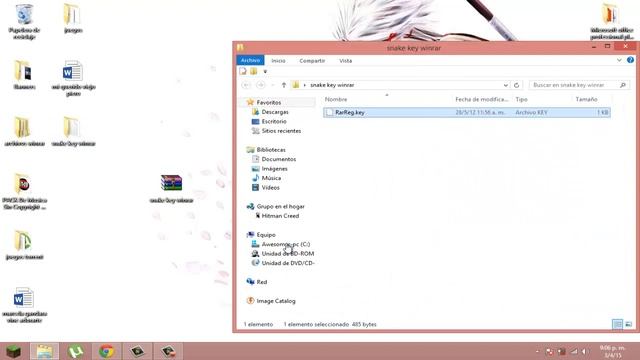Select Image Catalog in navigation pane
640x360 pixels.
pos(276,301)
